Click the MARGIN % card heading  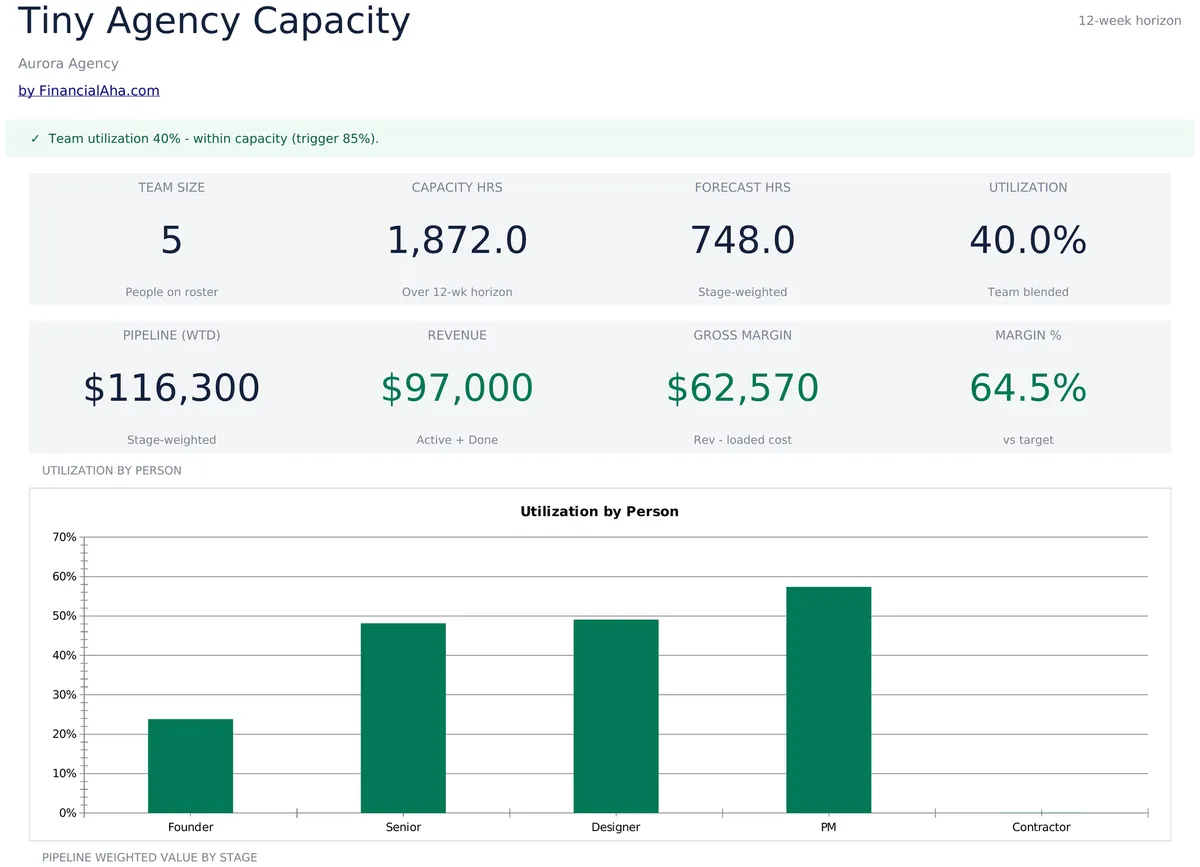[x=1028, y=335]
